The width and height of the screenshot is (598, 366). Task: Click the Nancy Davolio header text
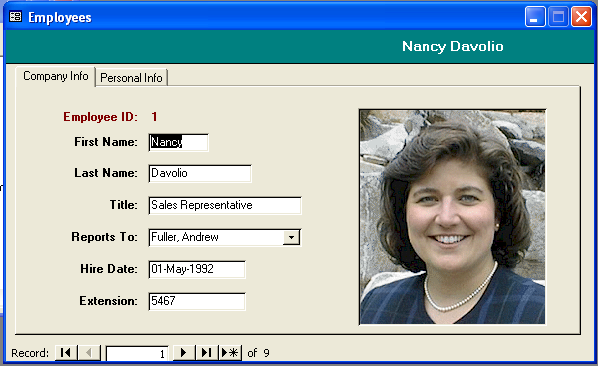pos(453,46)
